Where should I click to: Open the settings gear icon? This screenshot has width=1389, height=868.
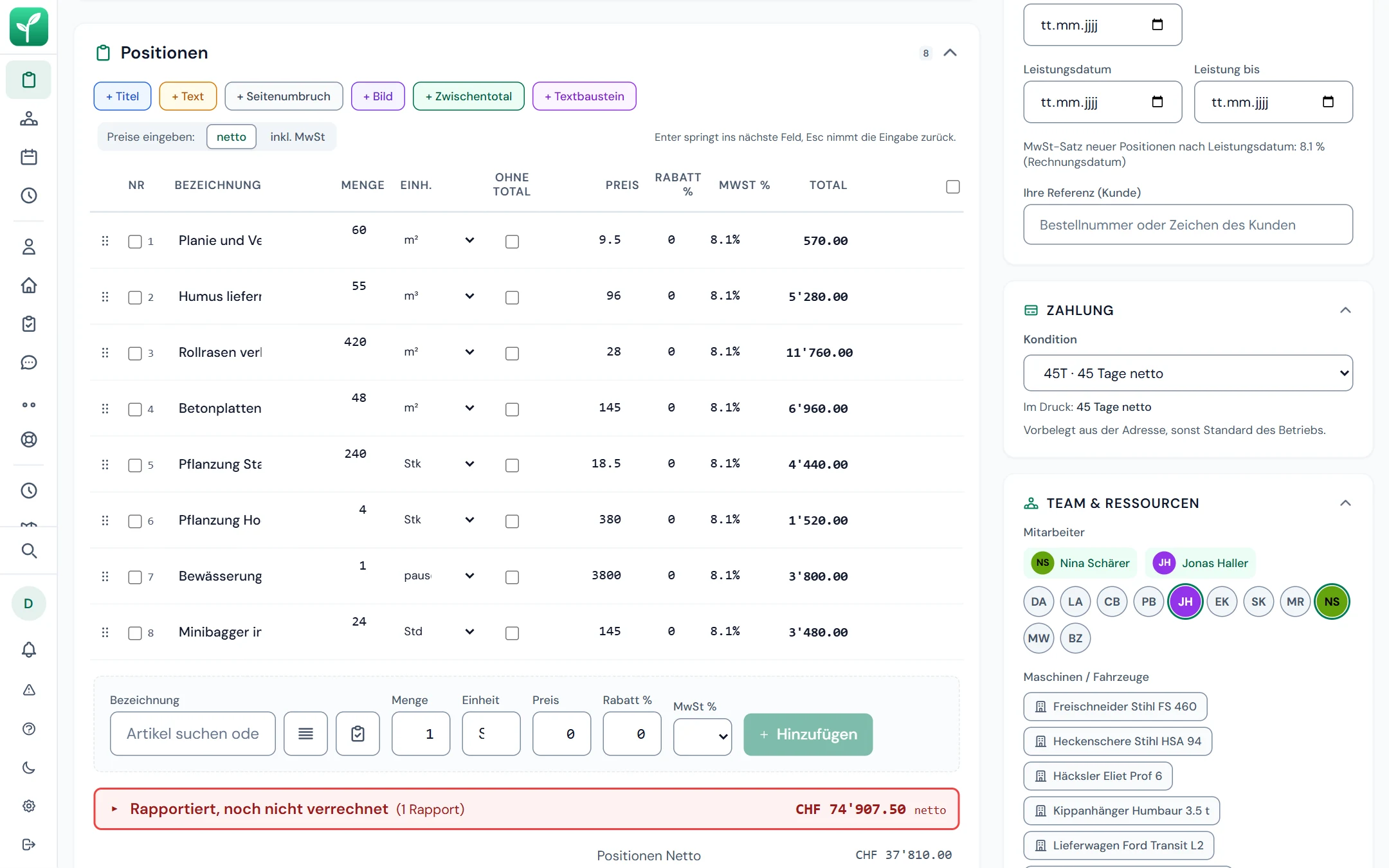click(29, 806)
